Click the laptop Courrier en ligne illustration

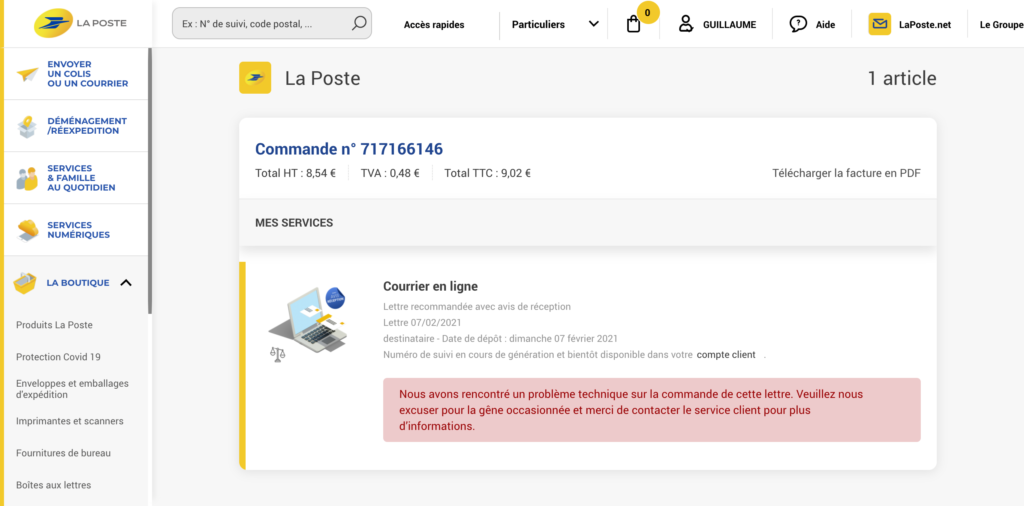(307, 319)
